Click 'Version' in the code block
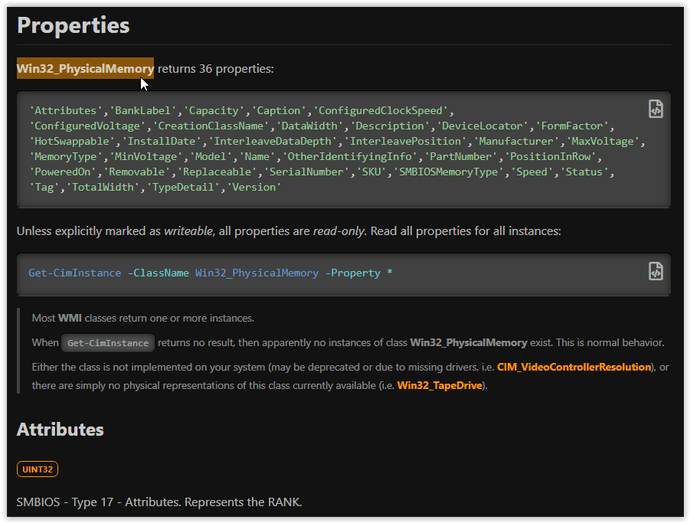 point(254,188)
